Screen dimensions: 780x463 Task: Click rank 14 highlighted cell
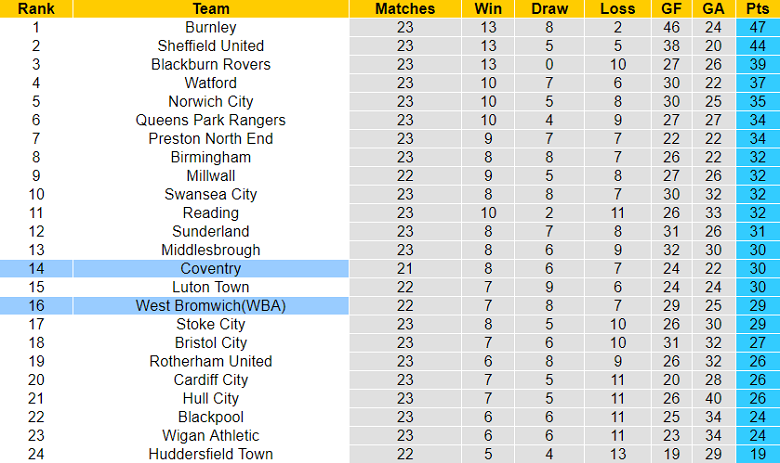tap(36, 269)
